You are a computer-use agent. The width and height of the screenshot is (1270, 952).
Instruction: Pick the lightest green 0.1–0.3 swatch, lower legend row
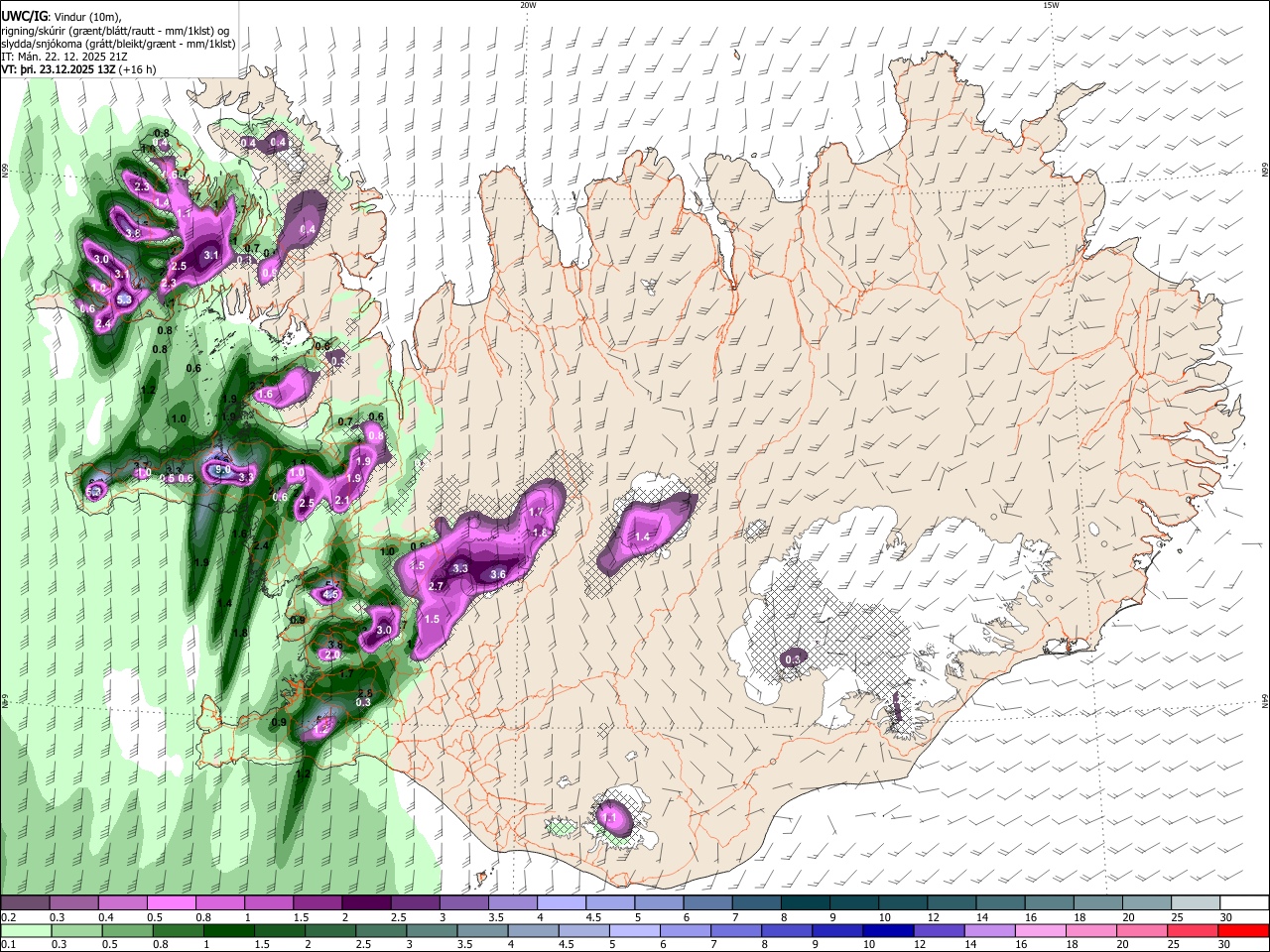click(26, 931)
